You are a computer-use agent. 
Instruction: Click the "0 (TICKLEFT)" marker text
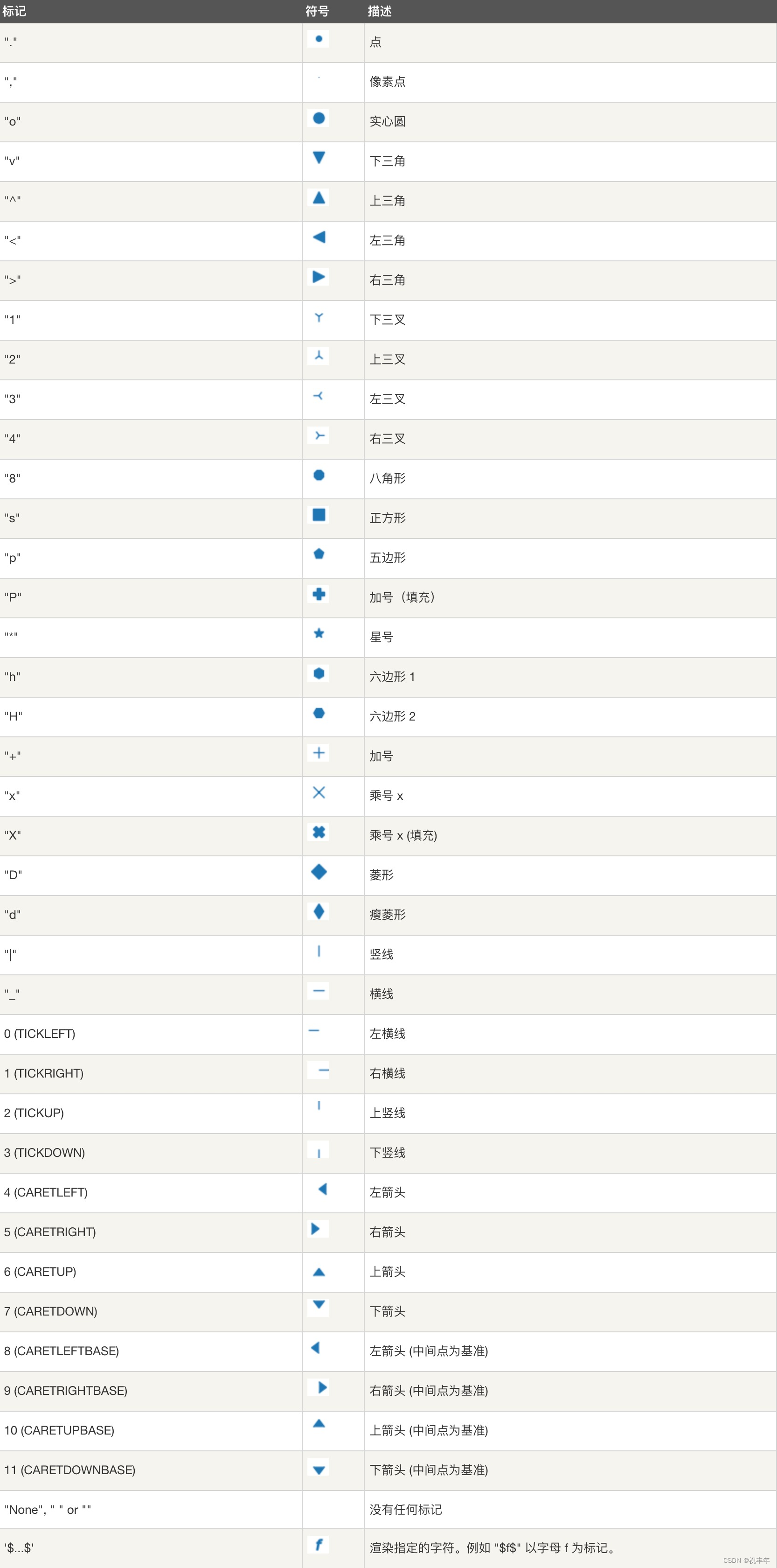tap(40, 1034)
